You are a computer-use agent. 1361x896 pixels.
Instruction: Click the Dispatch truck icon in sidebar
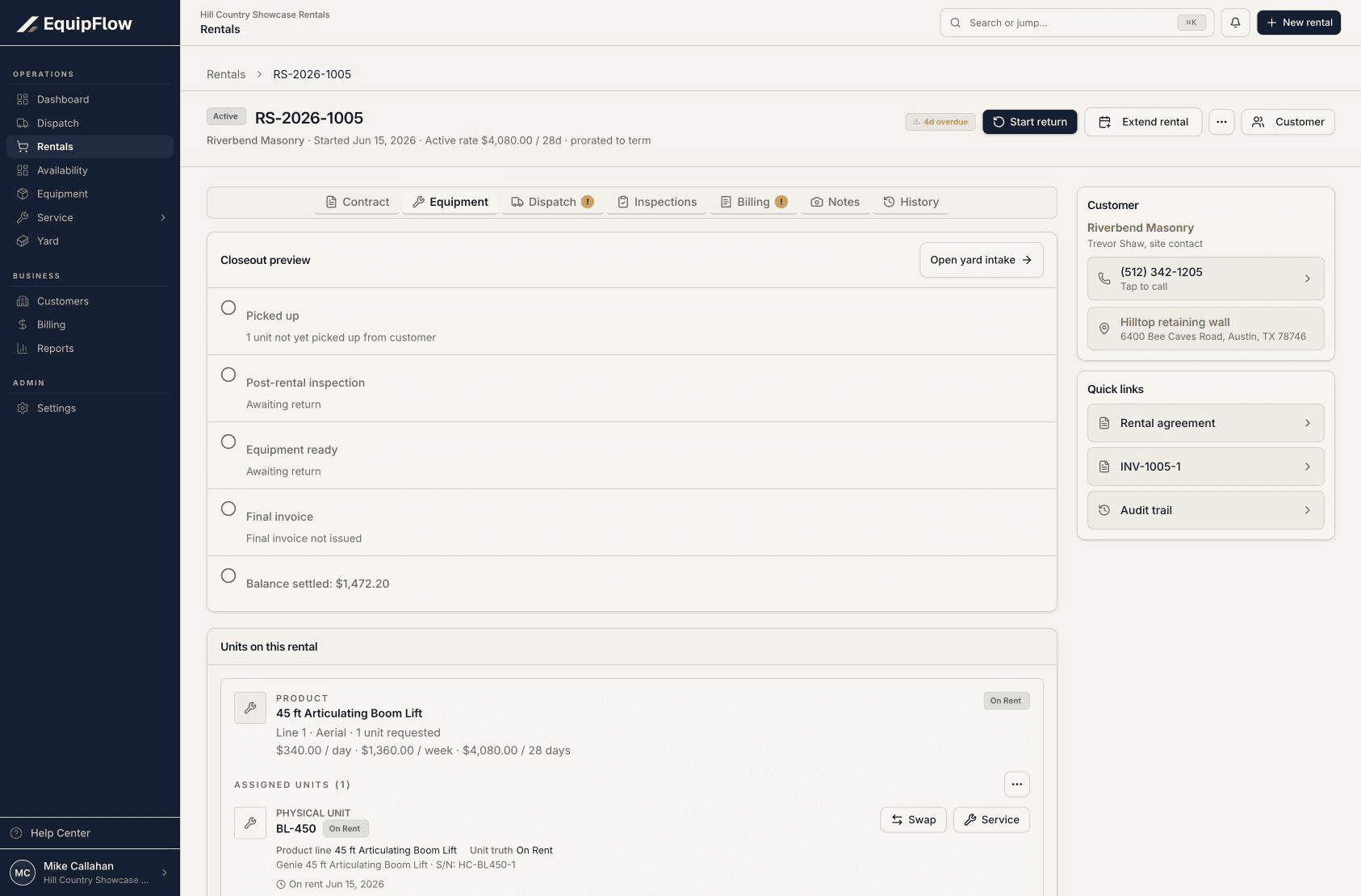pyautogui.click(x=23, y=124)
